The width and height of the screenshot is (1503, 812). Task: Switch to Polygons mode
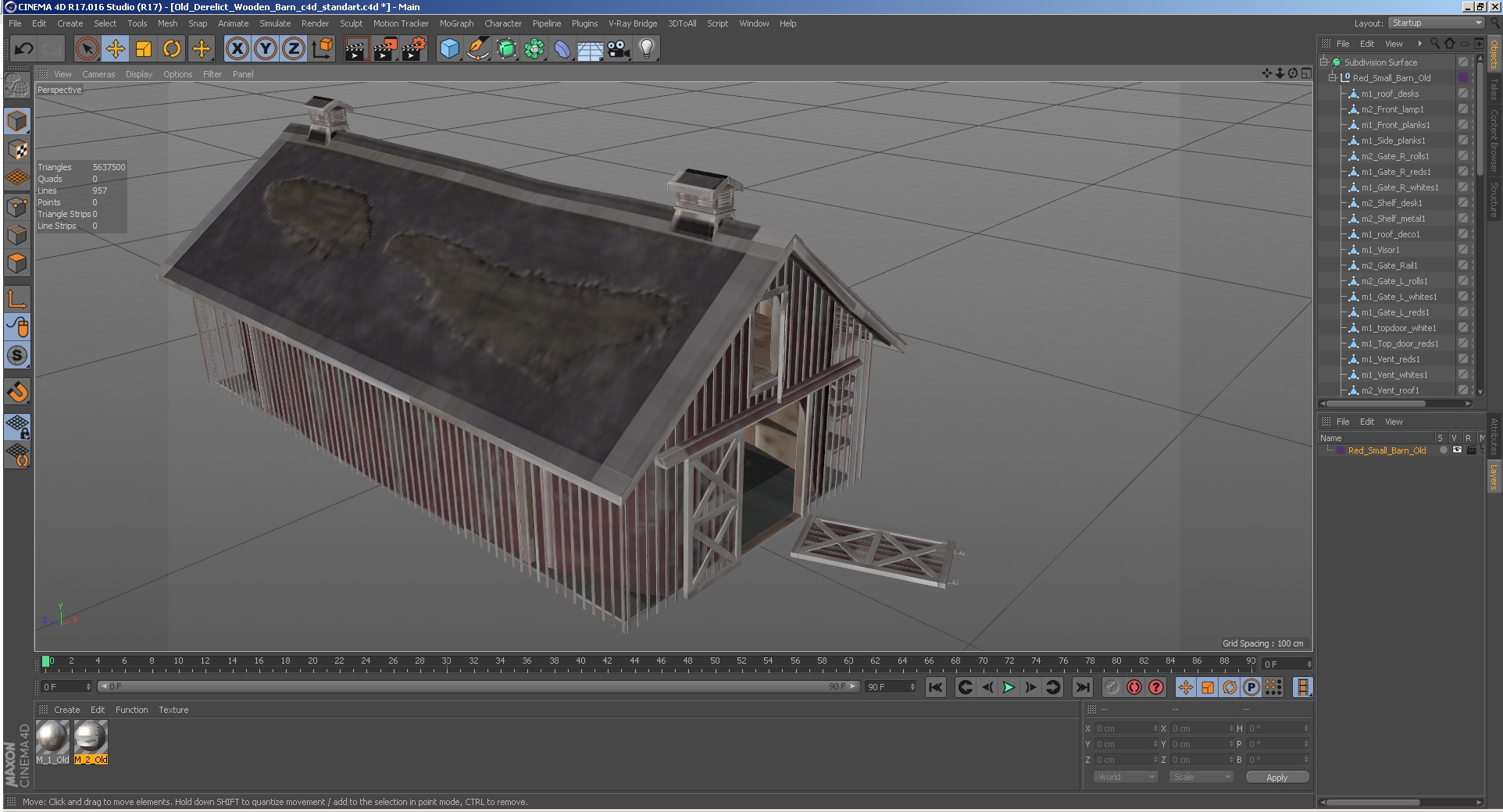click(17, 263)
